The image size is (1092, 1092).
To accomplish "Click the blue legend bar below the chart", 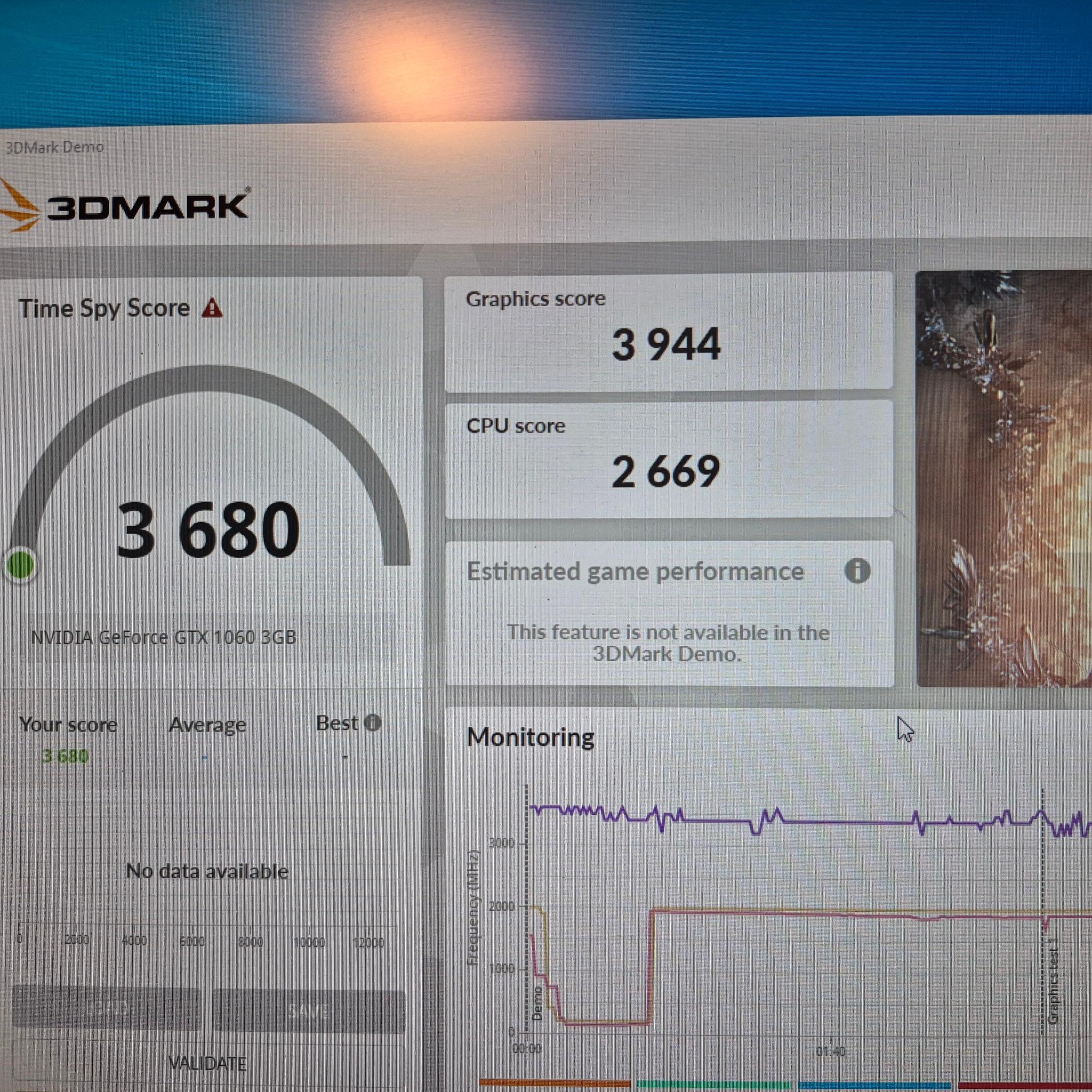I will 874,1085.
